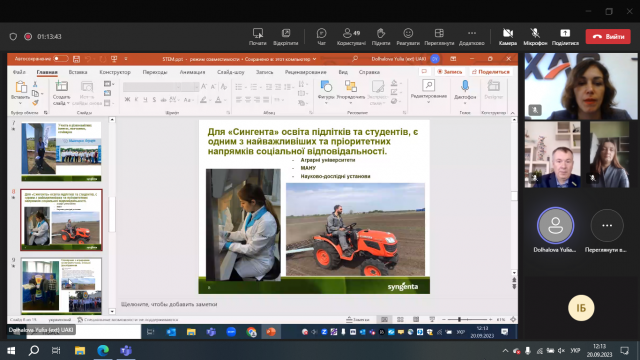Screen dimensions: 640x360
Task: Click the Format Painter brush icon
Action: tap(35, 103)
